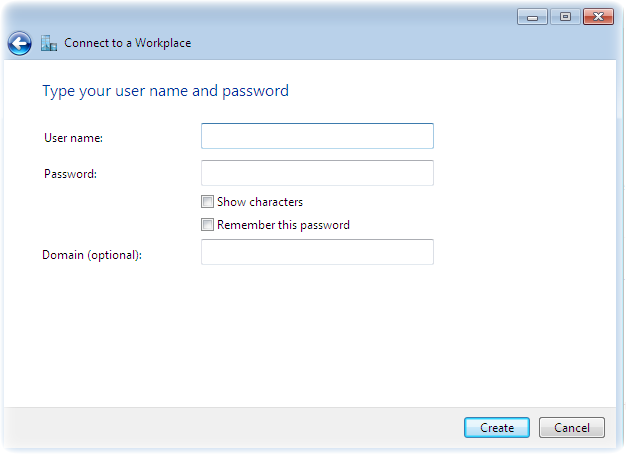Image resolution: width=626 pixels, height=454 pixels.
Task: Click the 'Type your user name and password' heading
Action: coord(166,91)
